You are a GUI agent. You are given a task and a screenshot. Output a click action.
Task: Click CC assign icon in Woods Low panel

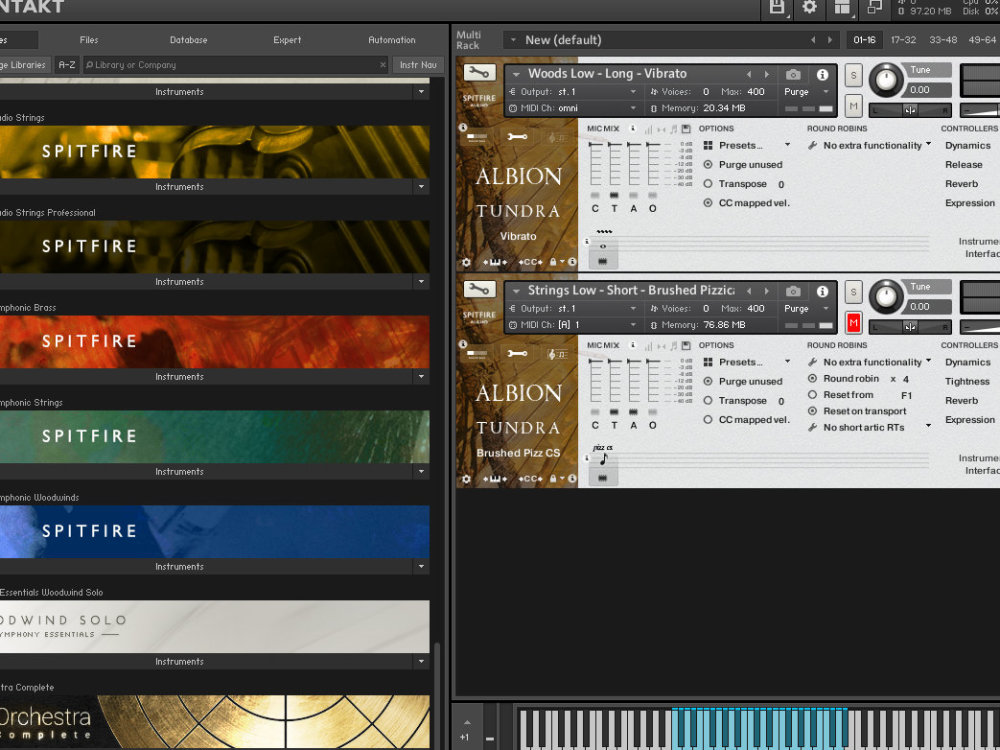530,262
